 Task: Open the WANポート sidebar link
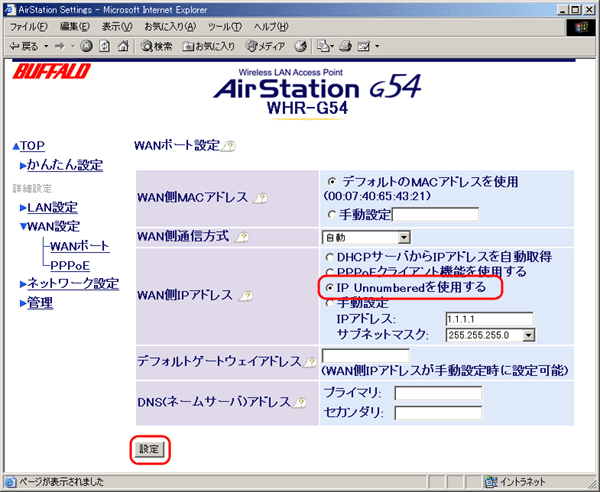pos(80,246)
